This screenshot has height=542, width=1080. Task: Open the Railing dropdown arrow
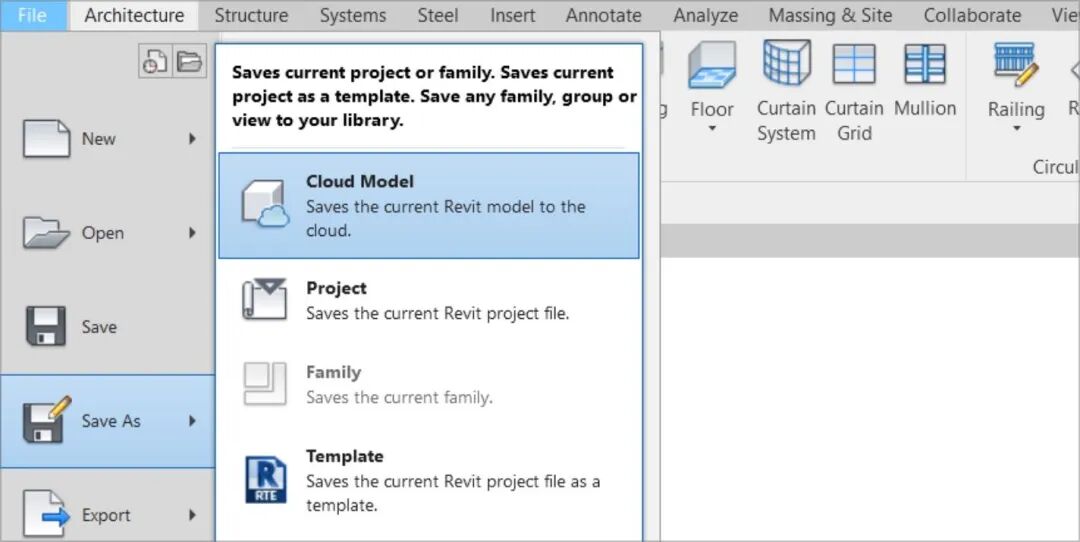[x=1016, y=129]
